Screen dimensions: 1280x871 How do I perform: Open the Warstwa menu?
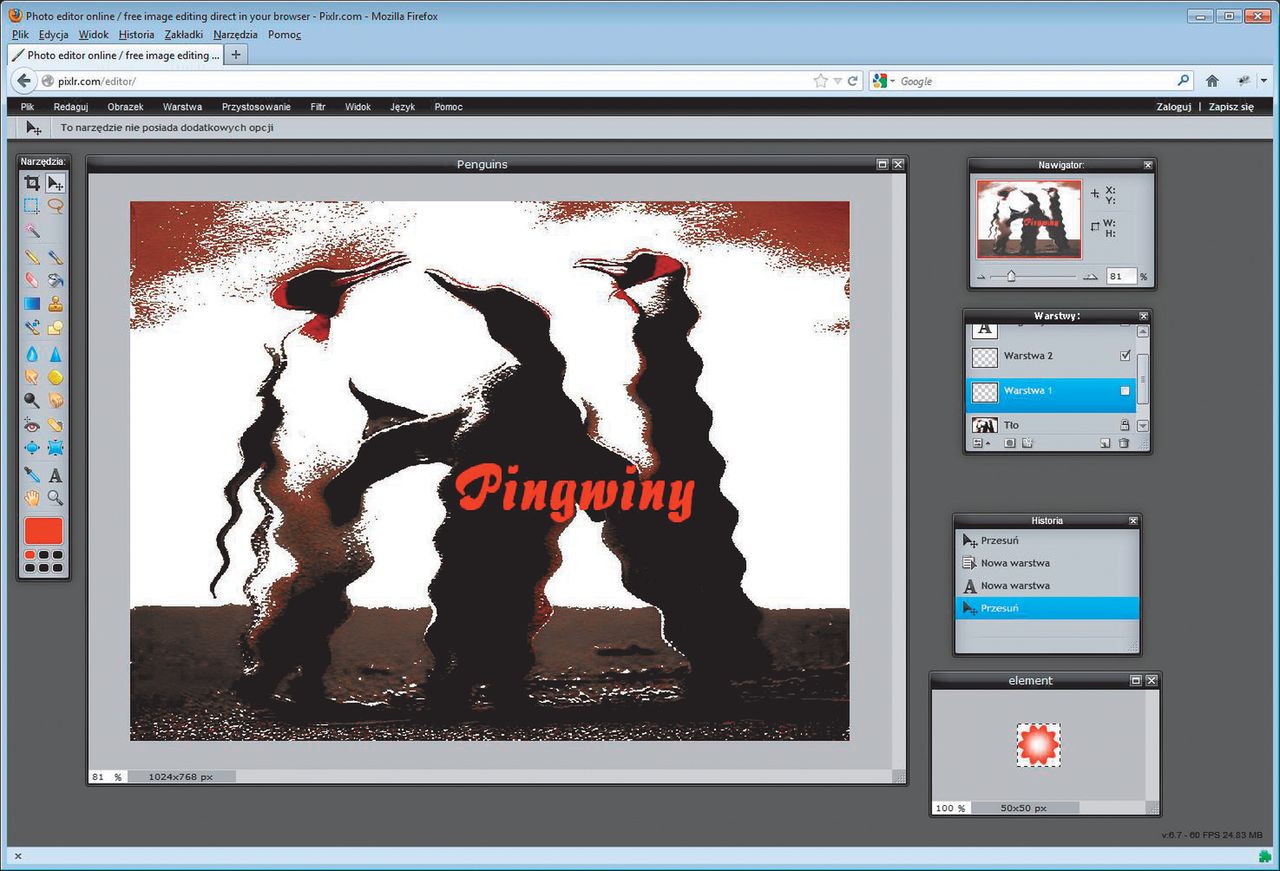coord(183,106)
